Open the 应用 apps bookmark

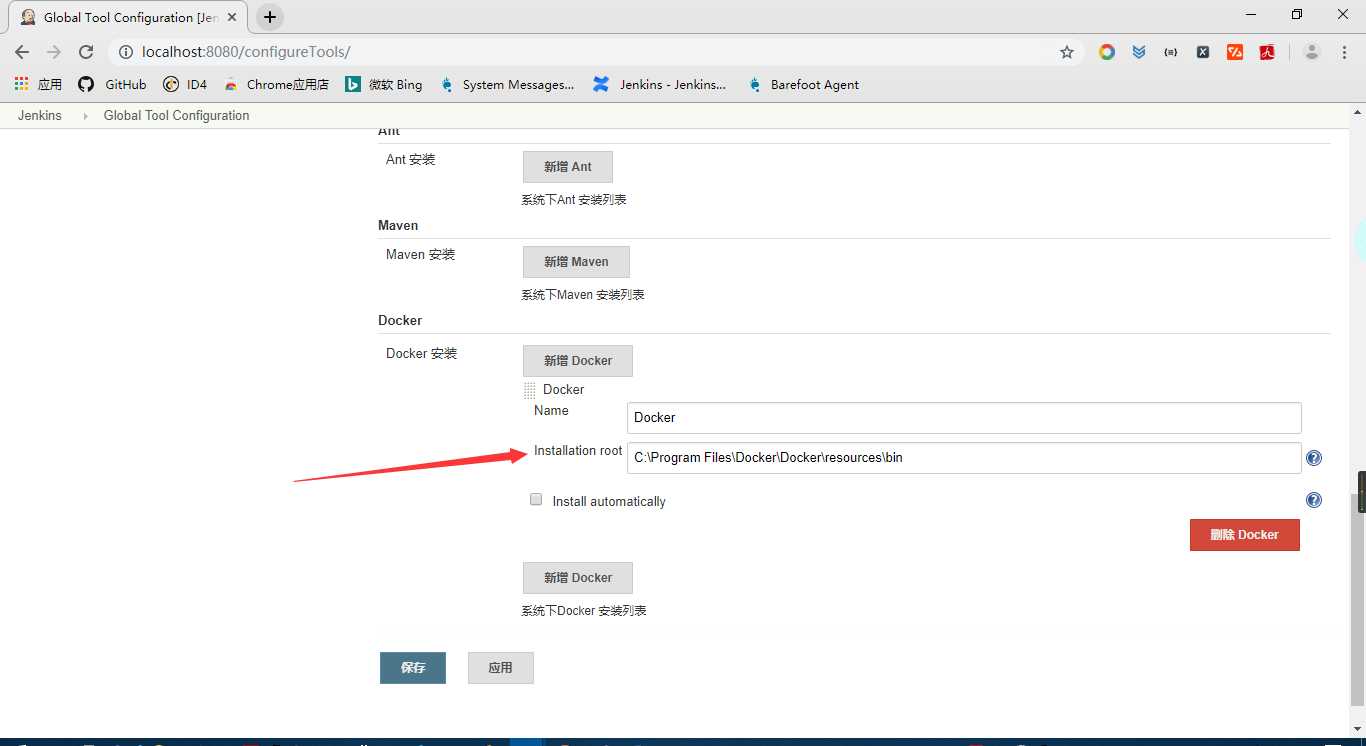coord(38,84)
